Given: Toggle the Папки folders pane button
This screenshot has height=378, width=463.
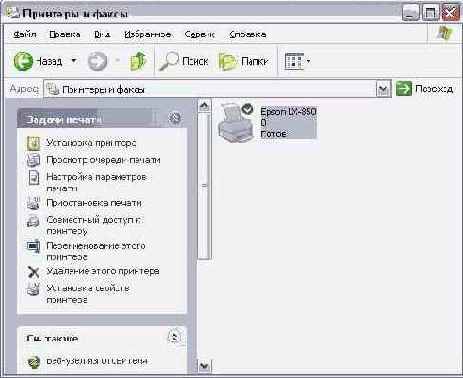Looking at the screenshot, I should (x=243, y=62).
